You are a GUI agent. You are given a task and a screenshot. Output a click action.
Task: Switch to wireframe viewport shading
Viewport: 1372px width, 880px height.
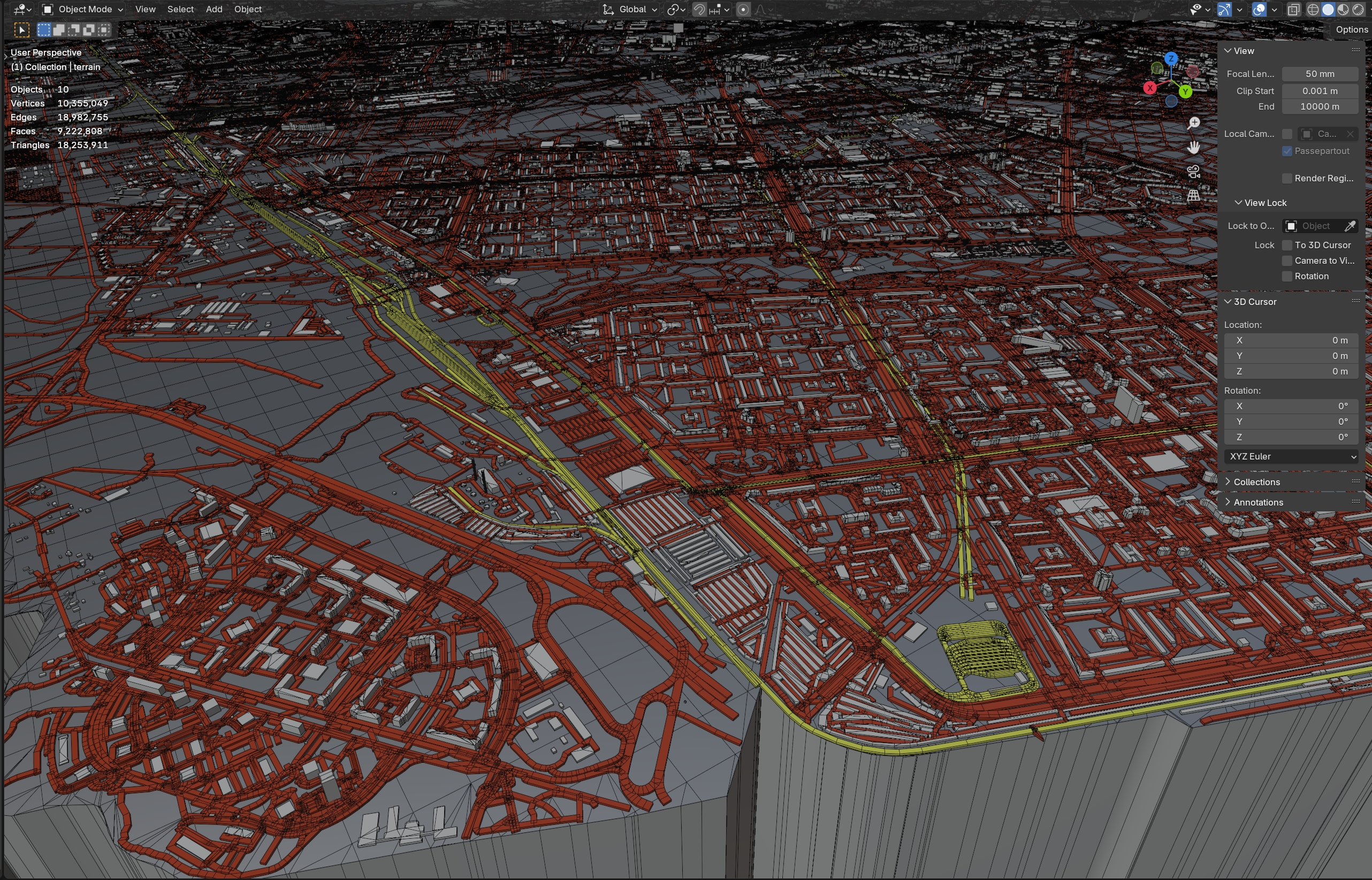(1313, 9)
